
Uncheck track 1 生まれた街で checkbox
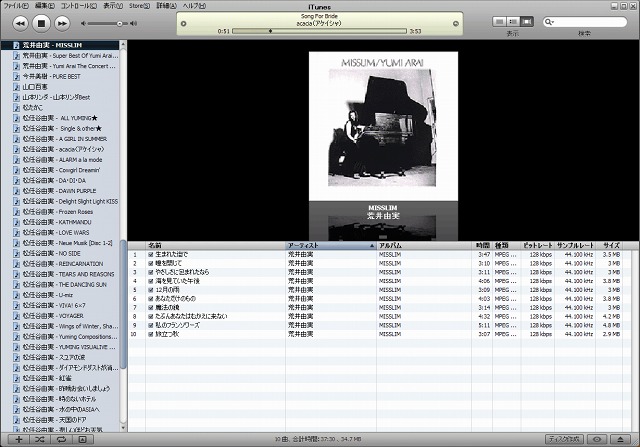pos(151,255)
